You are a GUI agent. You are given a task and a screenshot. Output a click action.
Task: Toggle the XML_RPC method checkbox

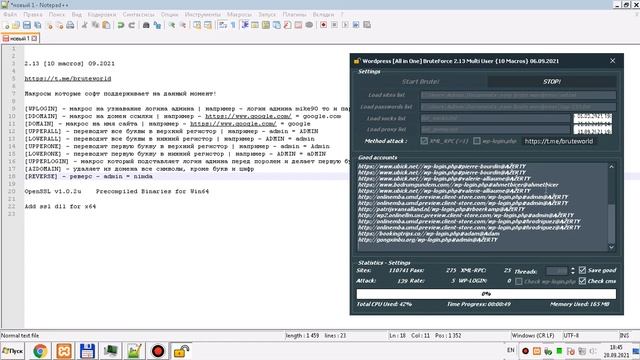[x=424, y=141]
